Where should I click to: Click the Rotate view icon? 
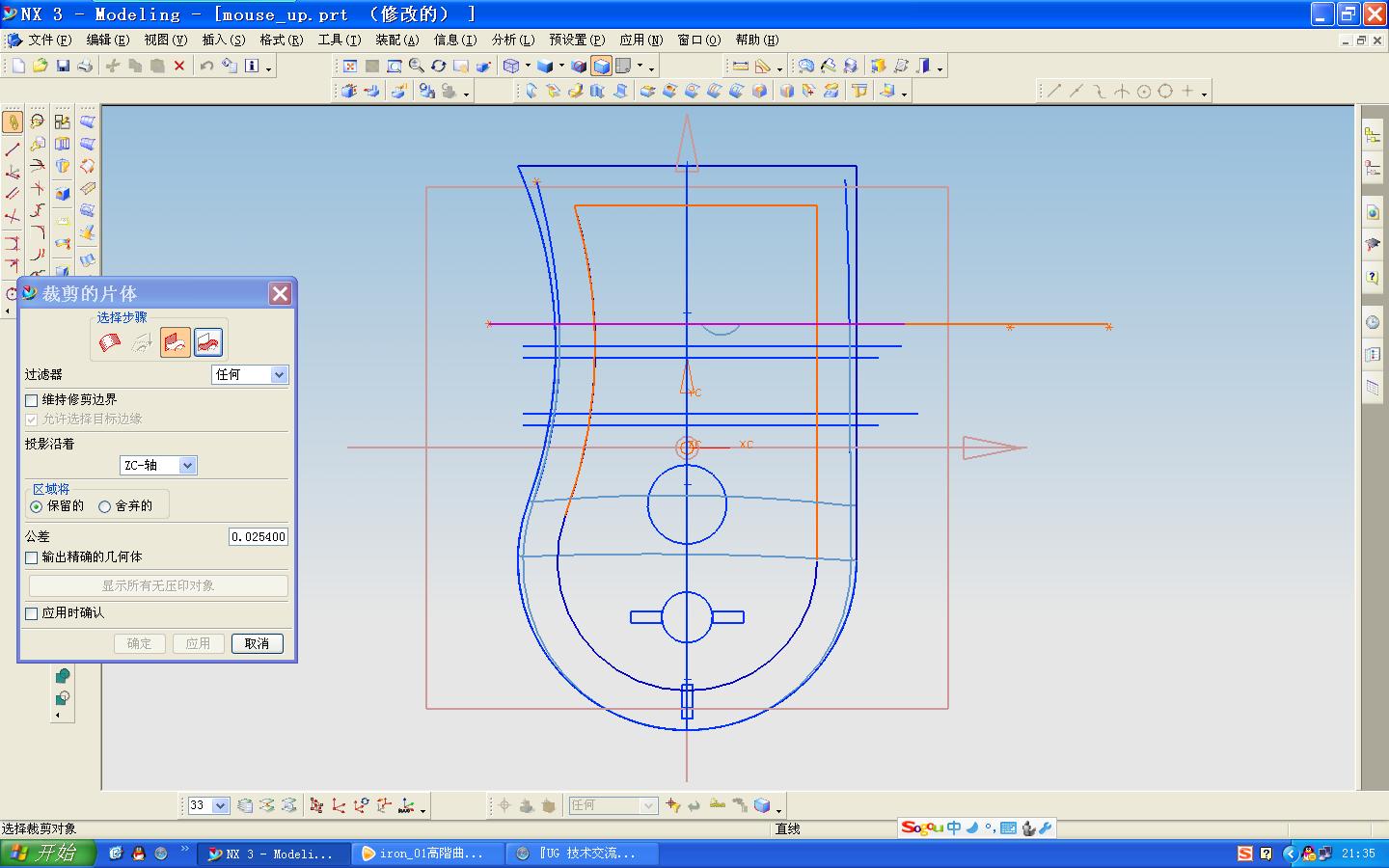[439, 66]
